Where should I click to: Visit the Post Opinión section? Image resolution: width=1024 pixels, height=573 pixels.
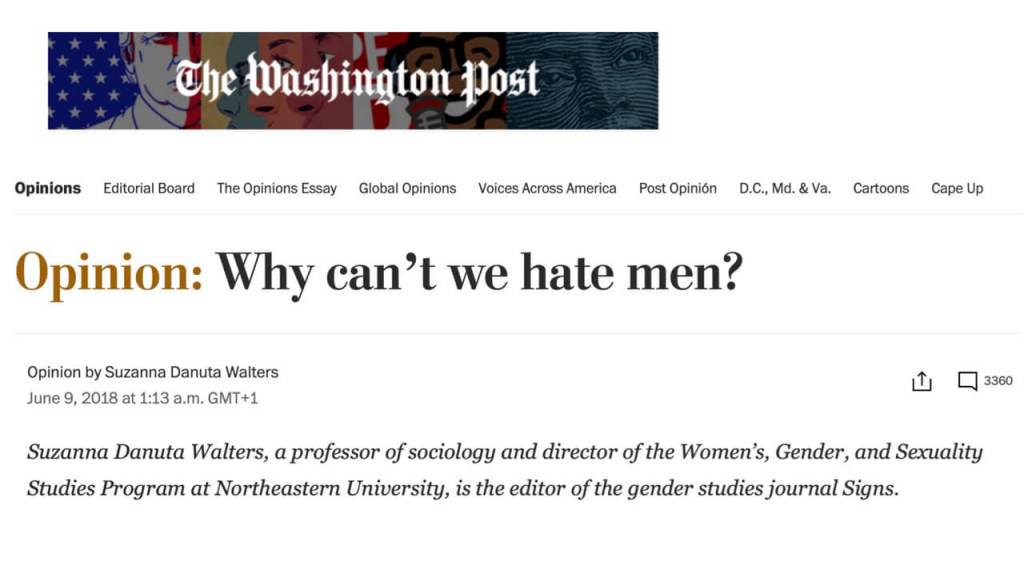678,188
